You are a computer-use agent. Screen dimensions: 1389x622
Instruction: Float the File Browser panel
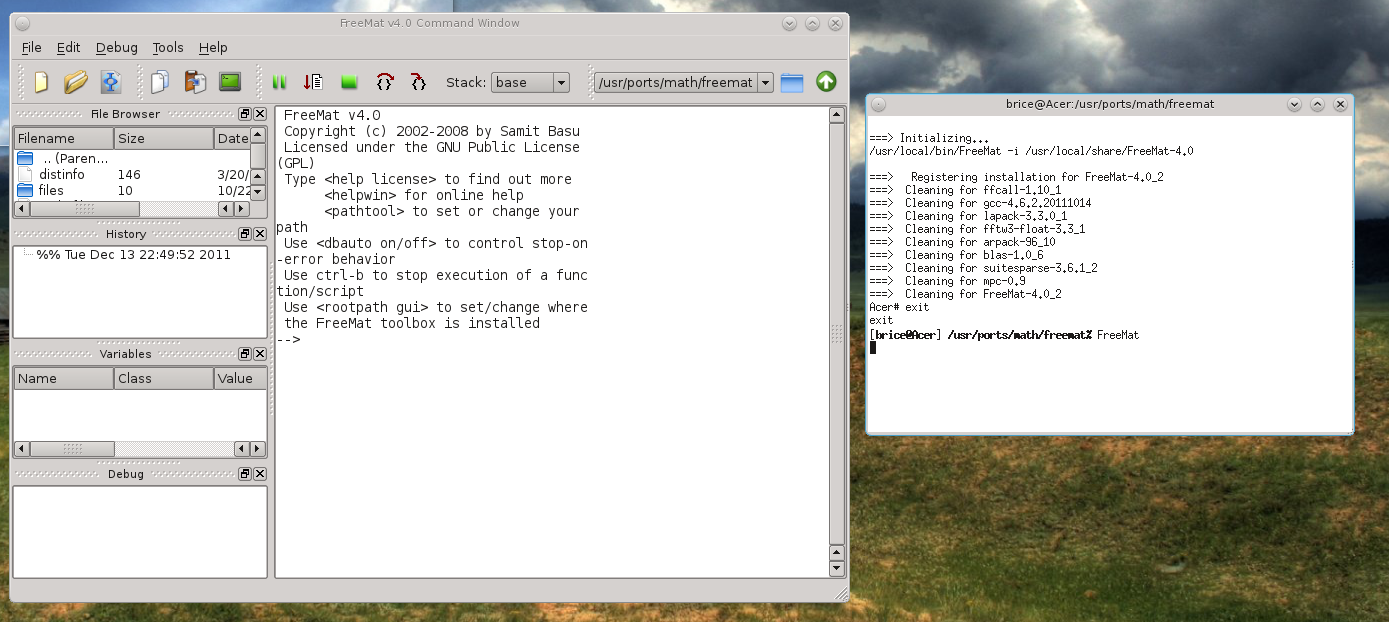point(245,114)
